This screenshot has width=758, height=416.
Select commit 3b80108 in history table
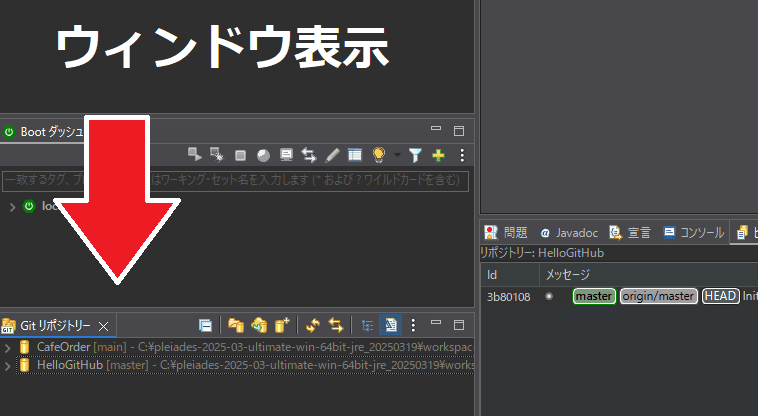pyautogui.click(x=508, y=296)
